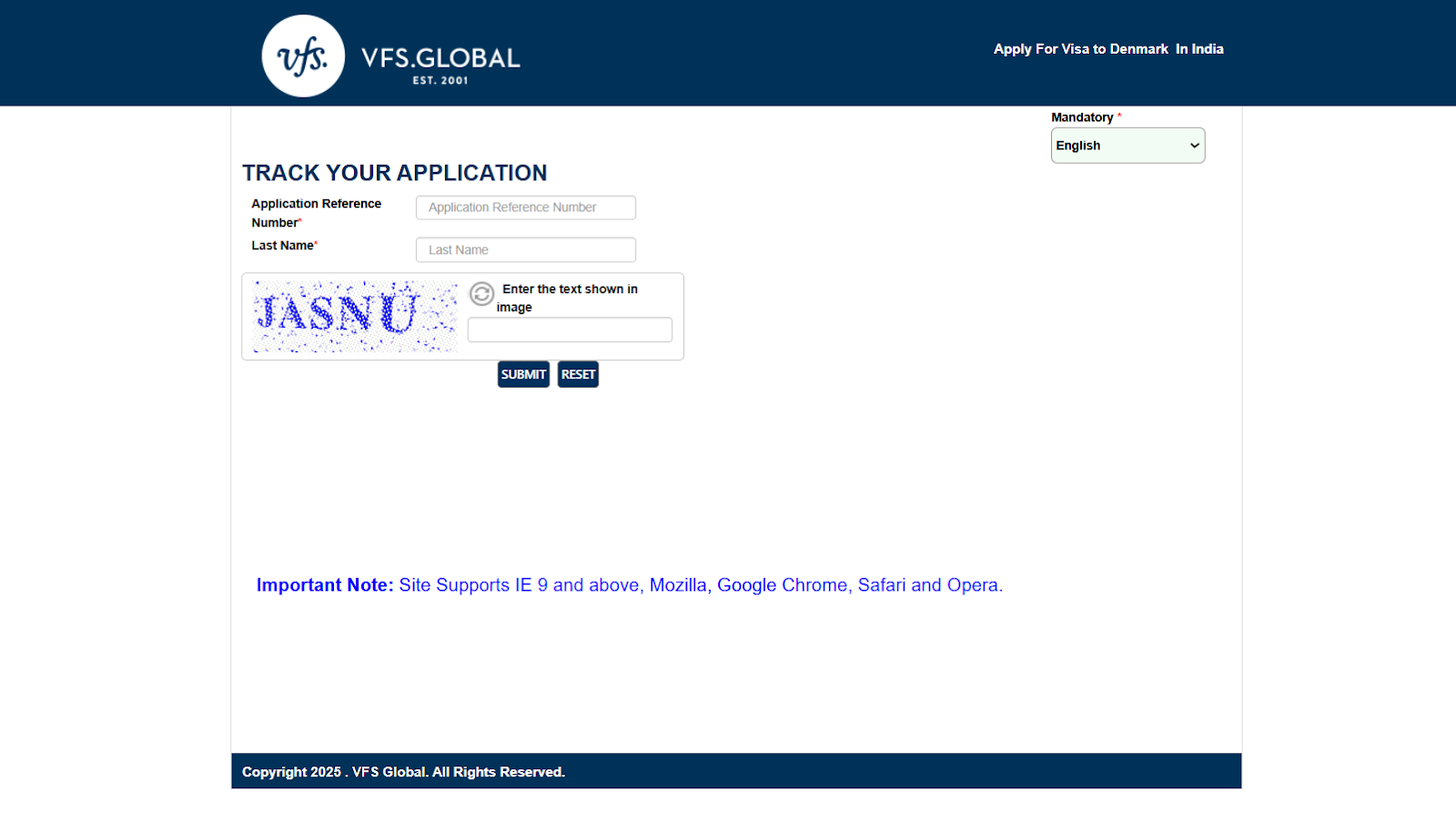
Task: Click the VFS round logo icon
Action: 303,56
